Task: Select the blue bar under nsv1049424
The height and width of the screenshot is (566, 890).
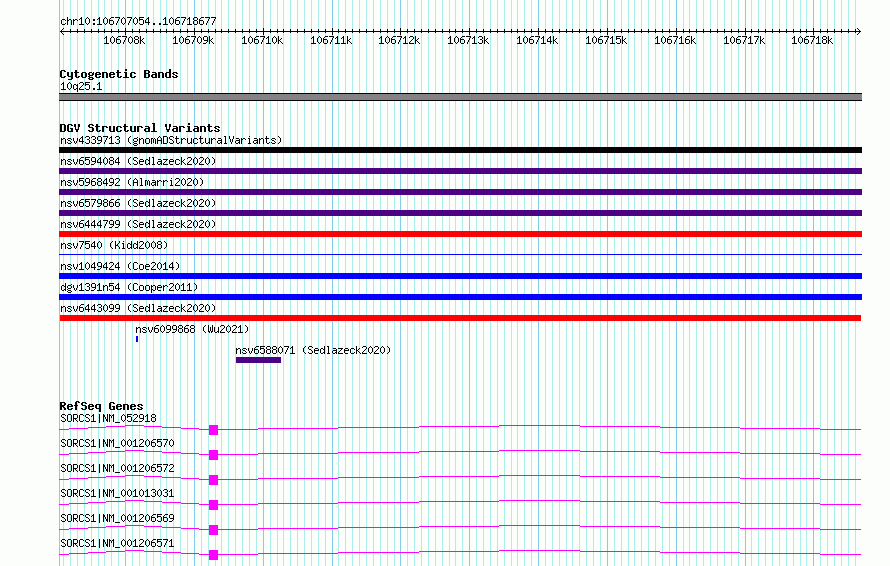Action: (460, 276)
